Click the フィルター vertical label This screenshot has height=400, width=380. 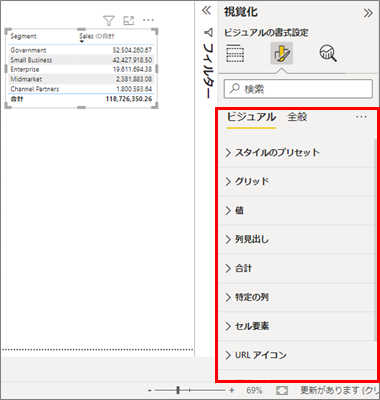tap(208, 70)
